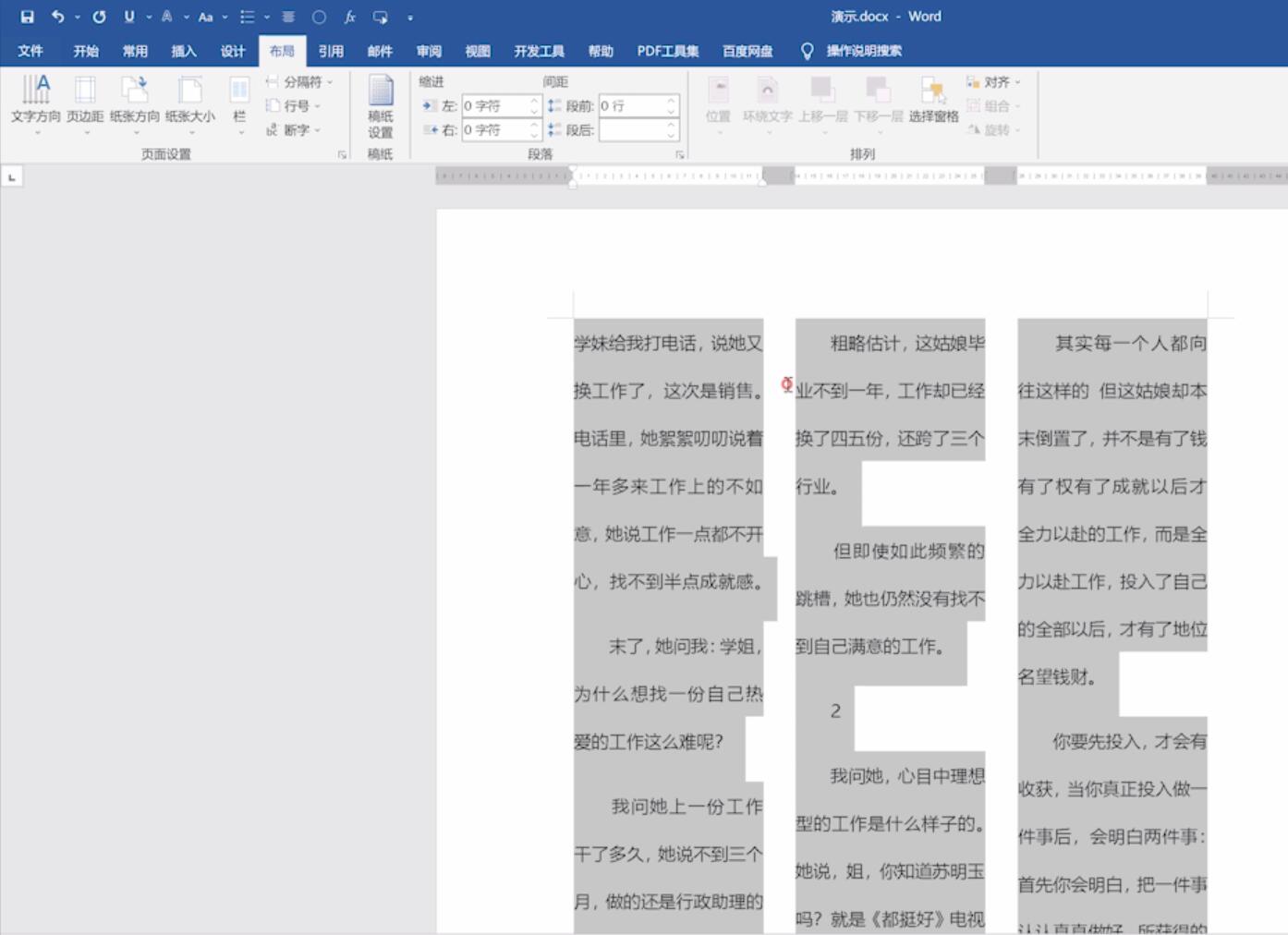Open the 栏 columns button
1288x935 pixels.
click(239, 105)
